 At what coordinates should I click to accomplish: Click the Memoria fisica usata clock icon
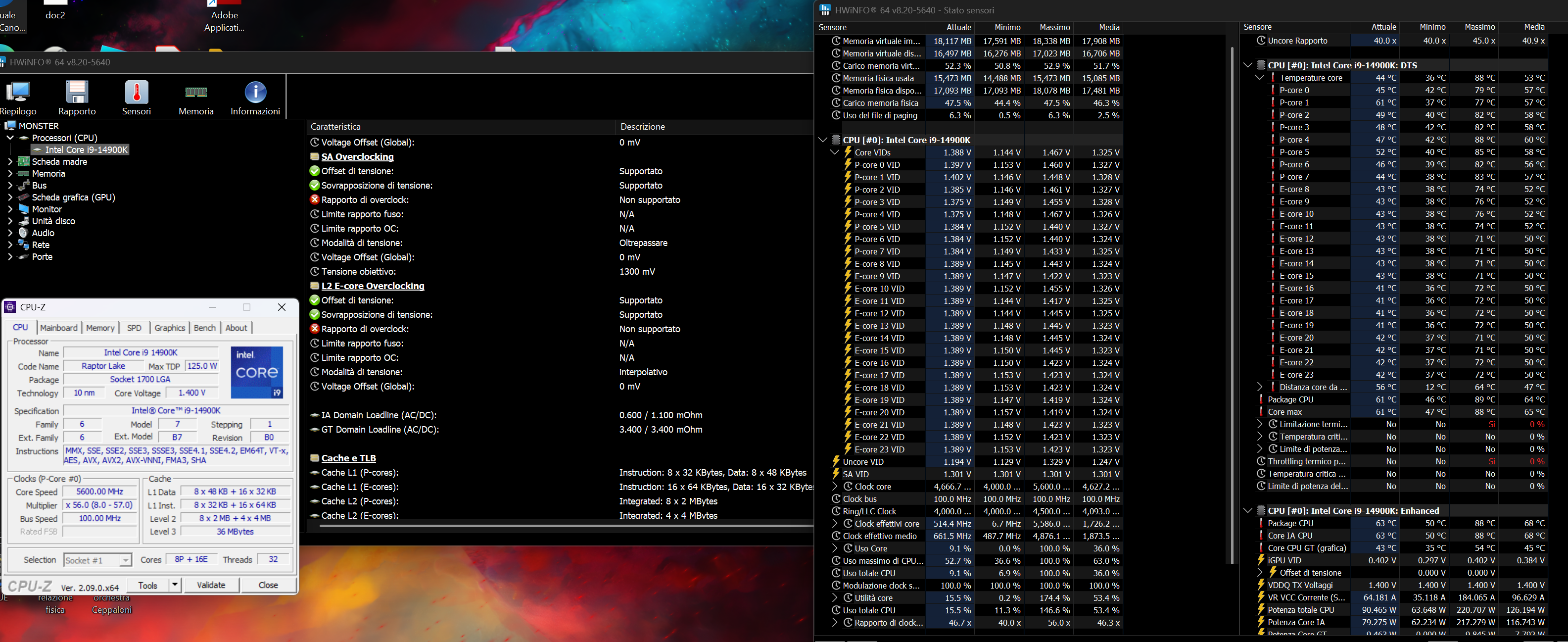pos(836,78)
